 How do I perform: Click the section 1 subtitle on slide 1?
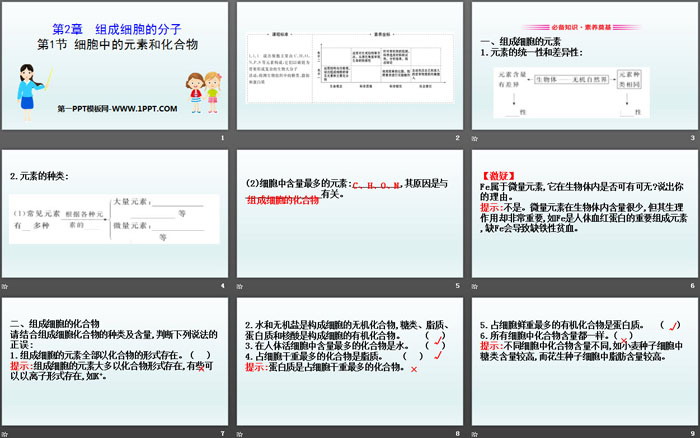(118, 45)
